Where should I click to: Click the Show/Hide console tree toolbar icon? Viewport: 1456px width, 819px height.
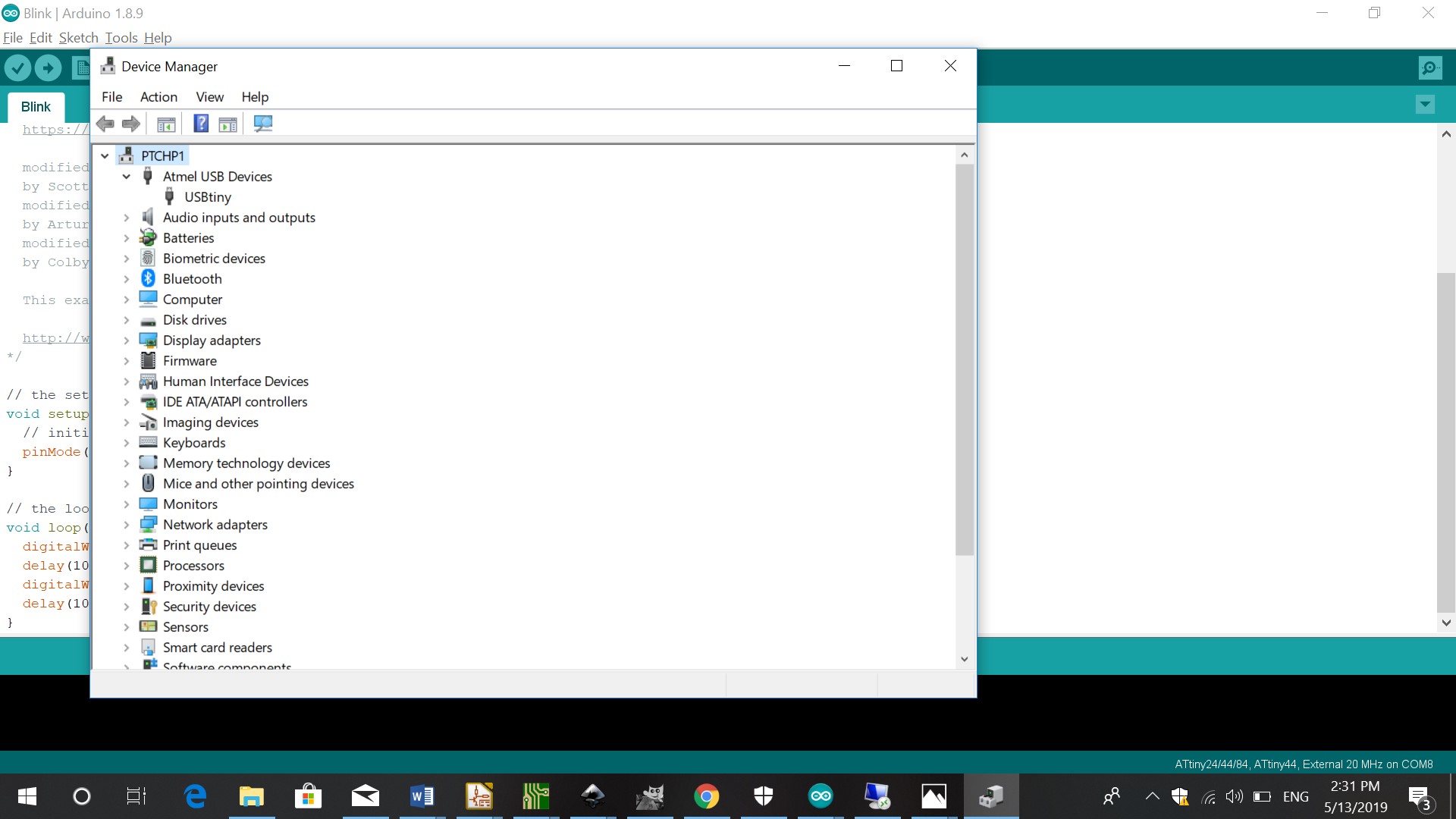[x=166, y=124]
